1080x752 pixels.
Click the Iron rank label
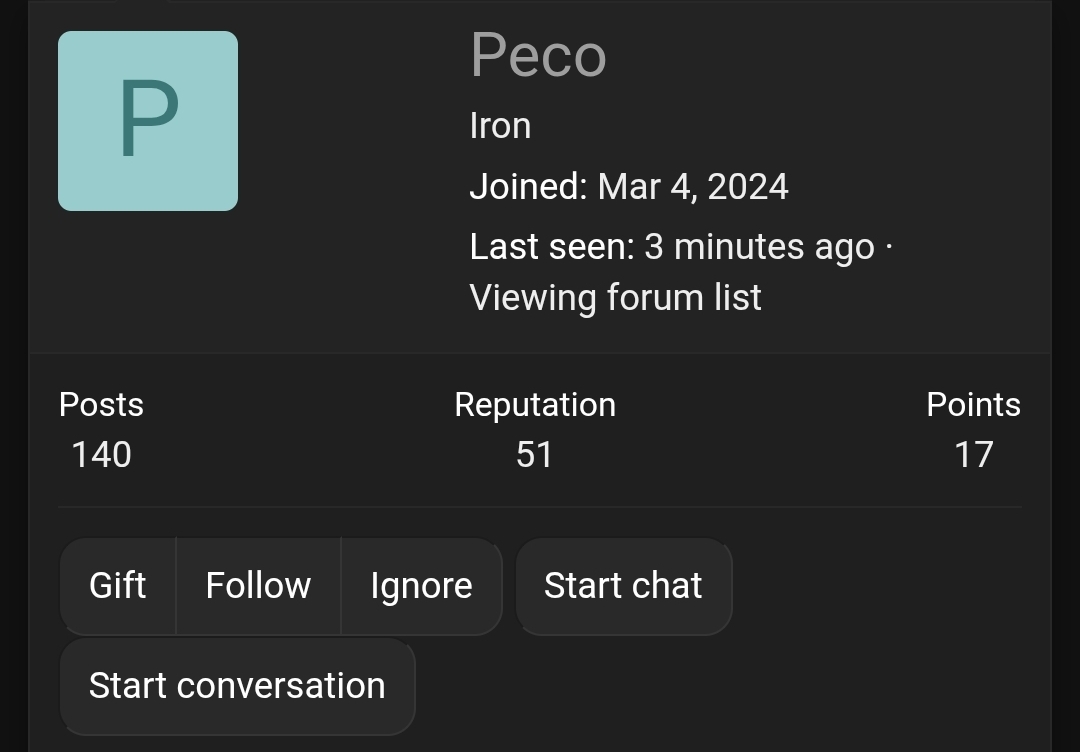coord(500,125)
